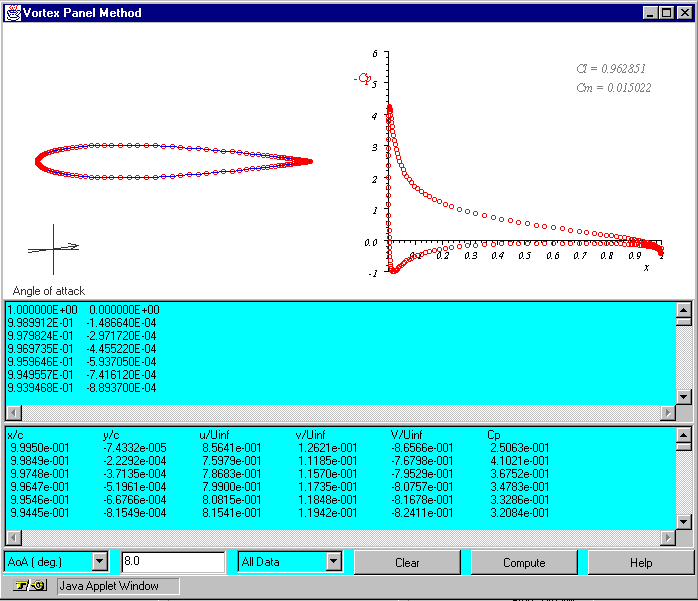
Task: Click right arrow of coordinates panel horizontal scrollbar
Action: tap(668, 413)
